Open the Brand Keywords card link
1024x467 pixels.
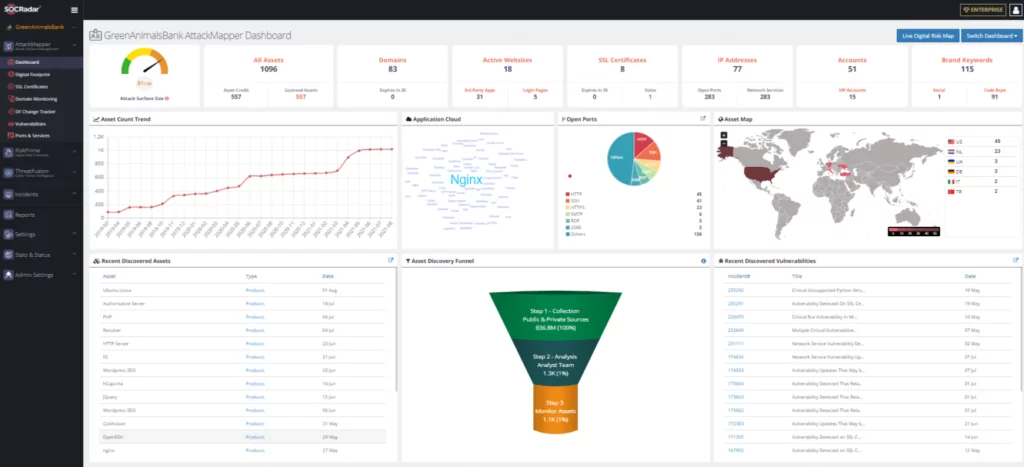point(967,60)
